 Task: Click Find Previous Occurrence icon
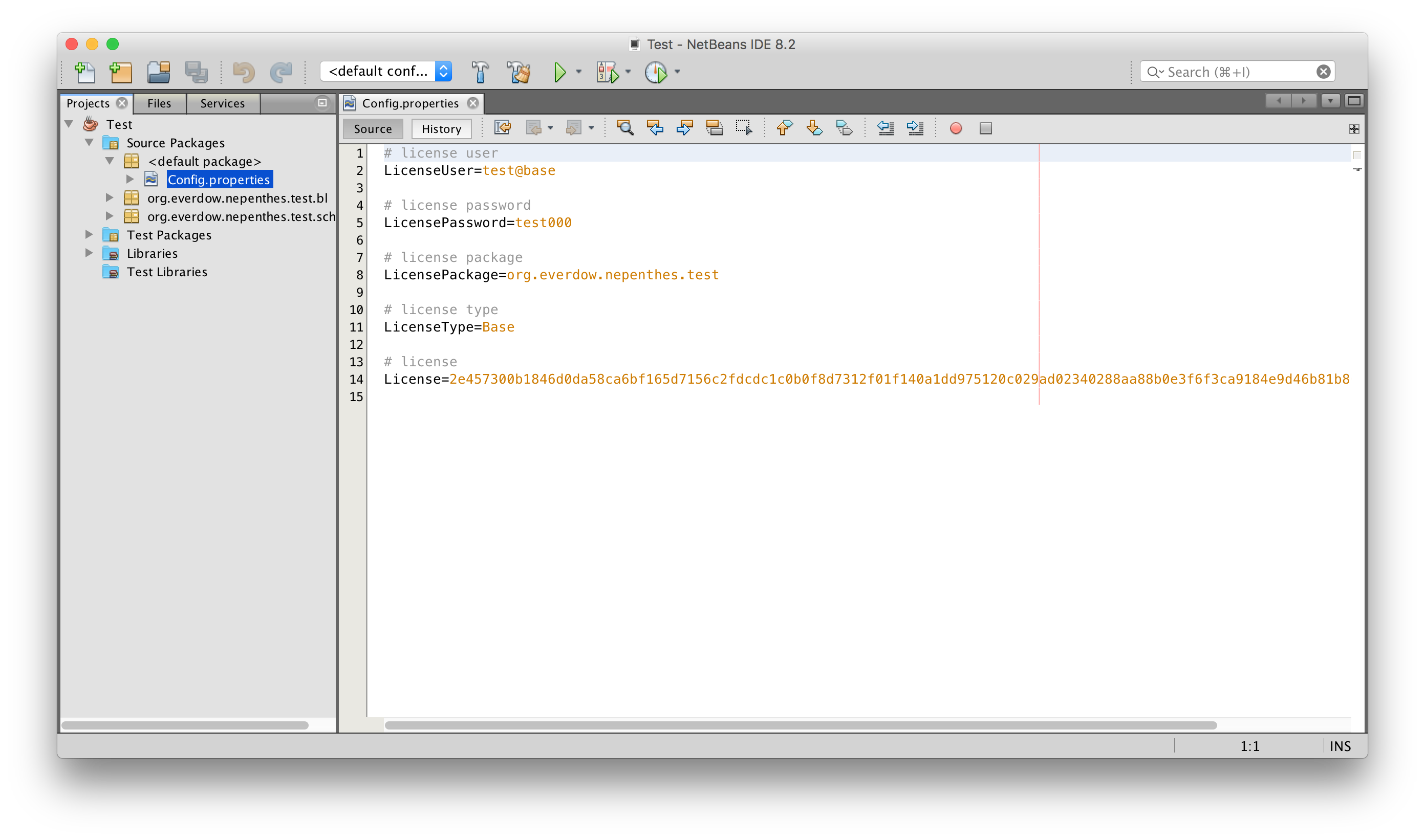point(655,128)
